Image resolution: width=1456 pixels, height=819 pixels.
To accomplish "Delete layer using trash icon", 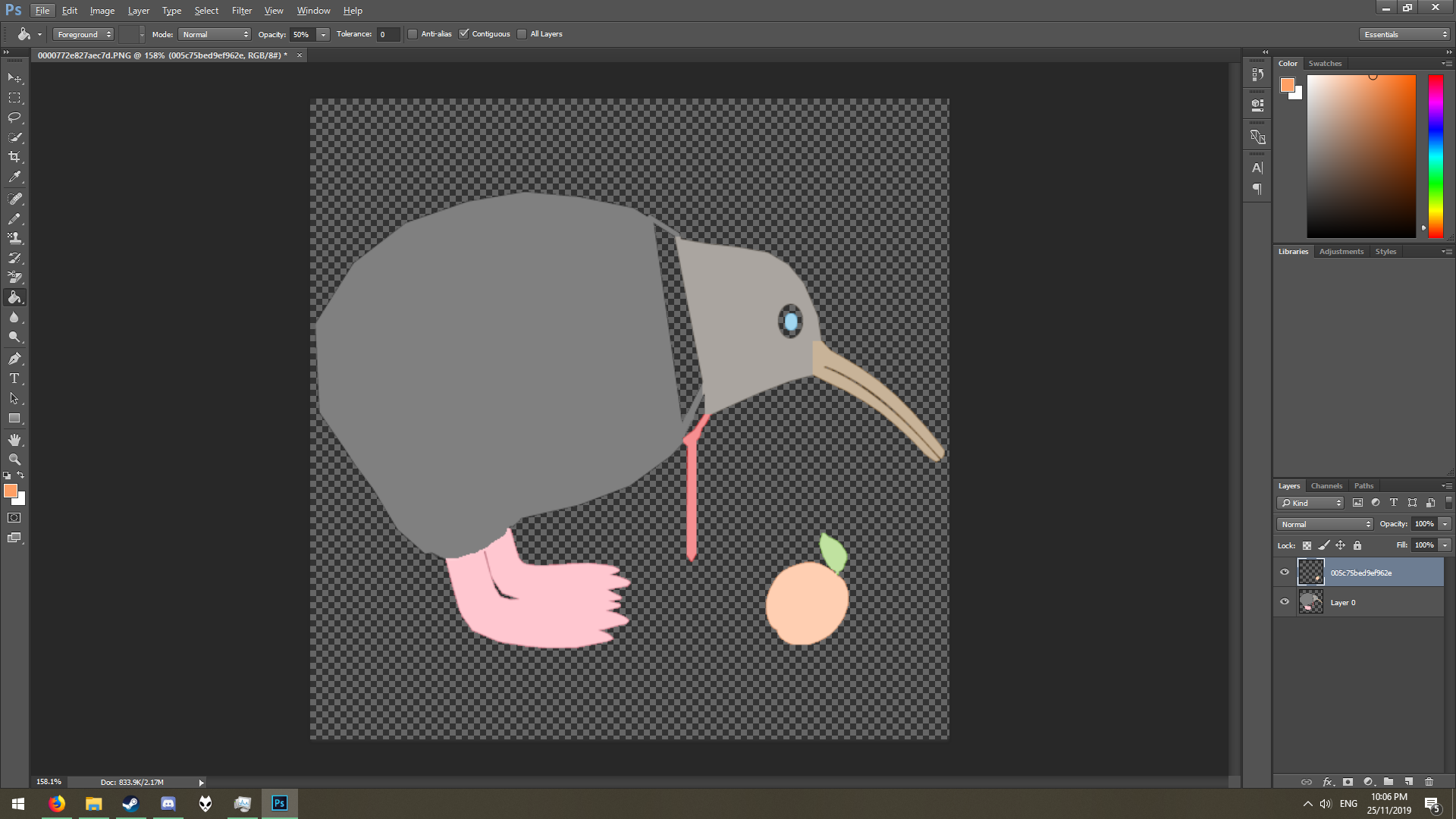I will click(x=1429, y=782).
